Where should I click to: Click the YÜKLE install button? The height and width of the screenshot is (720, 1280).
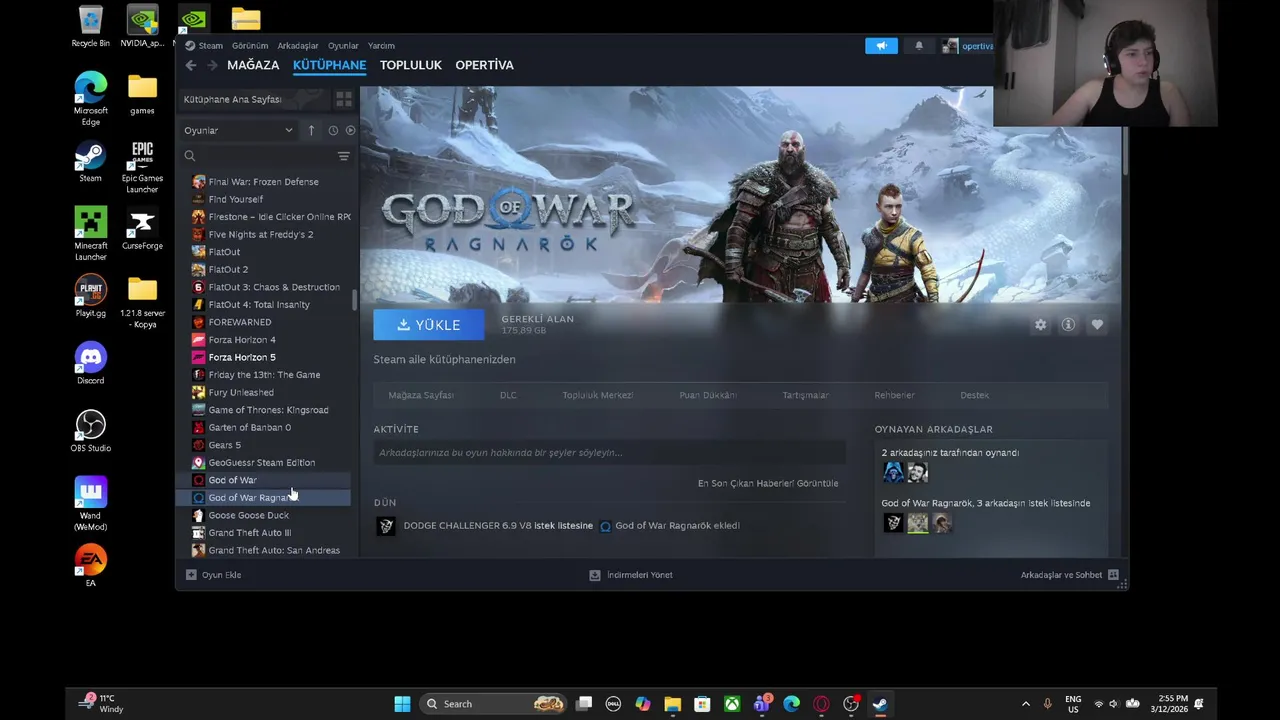(428, 325)
